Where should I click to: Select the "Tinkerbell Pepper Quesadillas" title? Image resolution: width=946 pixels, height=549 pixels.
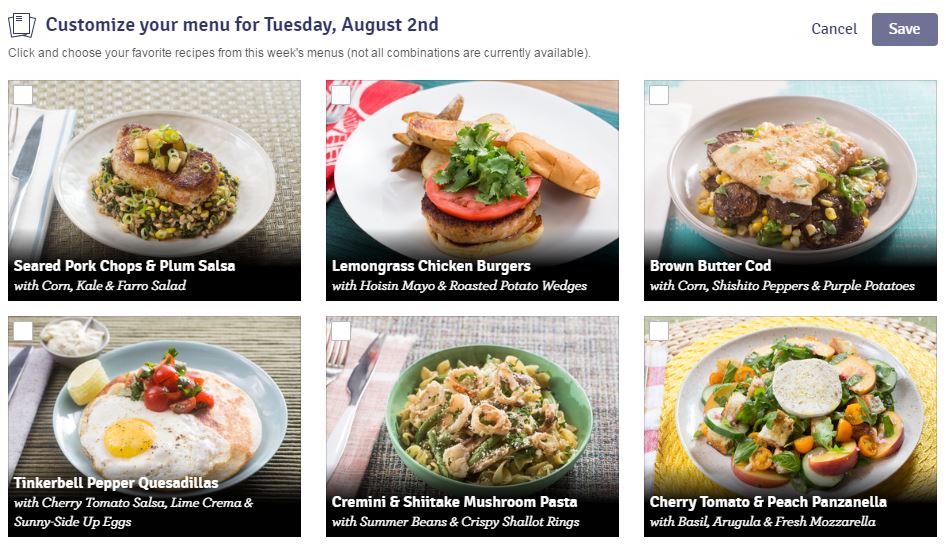coord(116,483)
